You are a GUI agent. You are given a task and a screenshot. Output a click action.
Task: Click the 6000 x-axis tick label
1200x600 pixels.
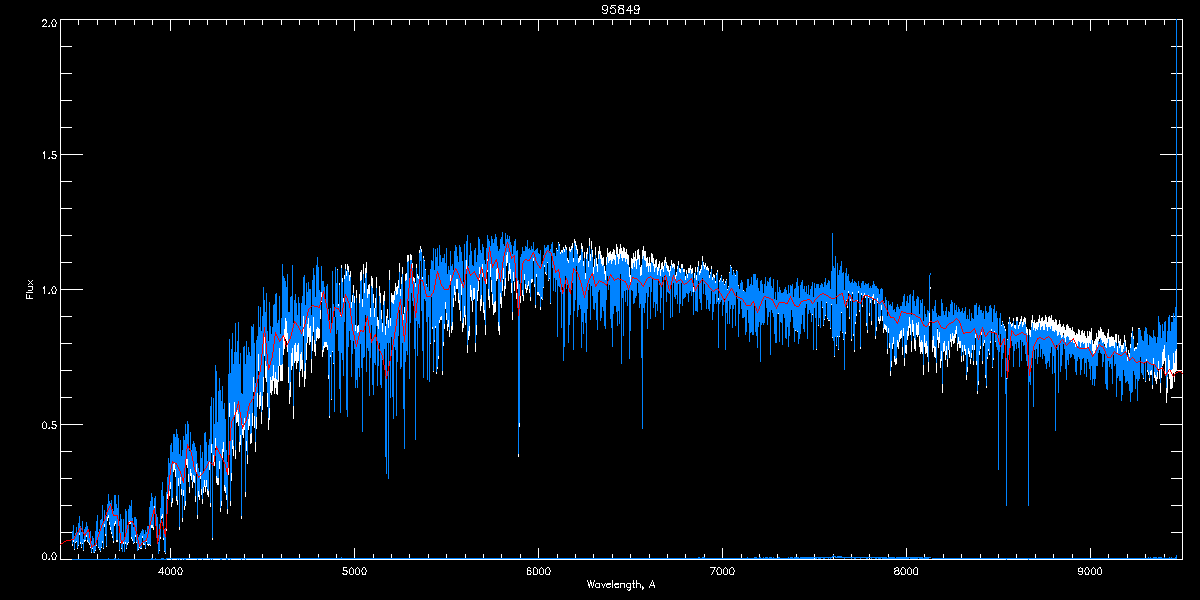coord(538,572)
